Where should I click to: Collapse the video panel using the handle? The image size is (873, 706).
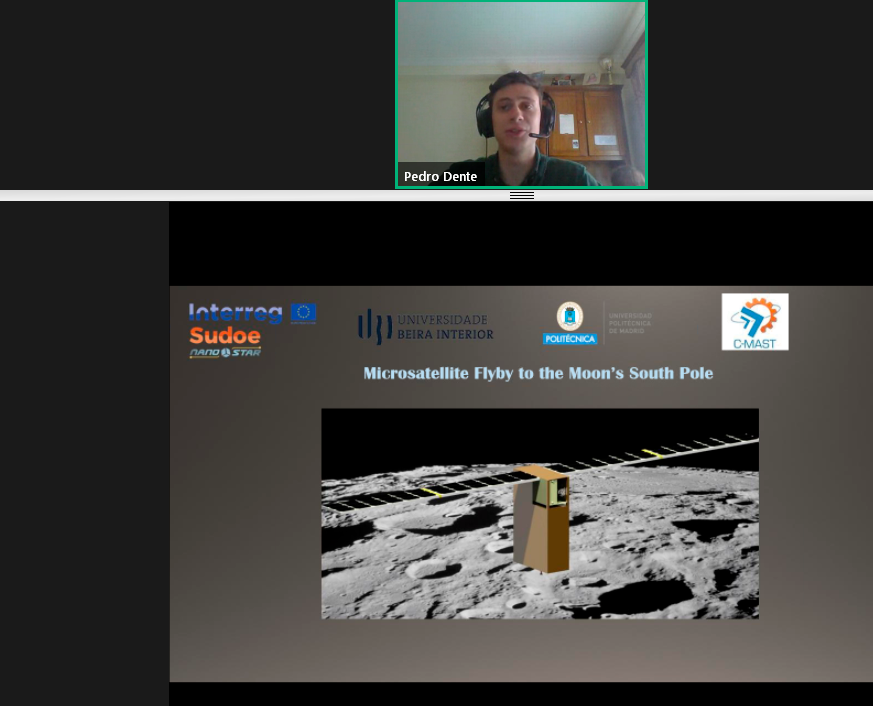click(x=521, y=195)
